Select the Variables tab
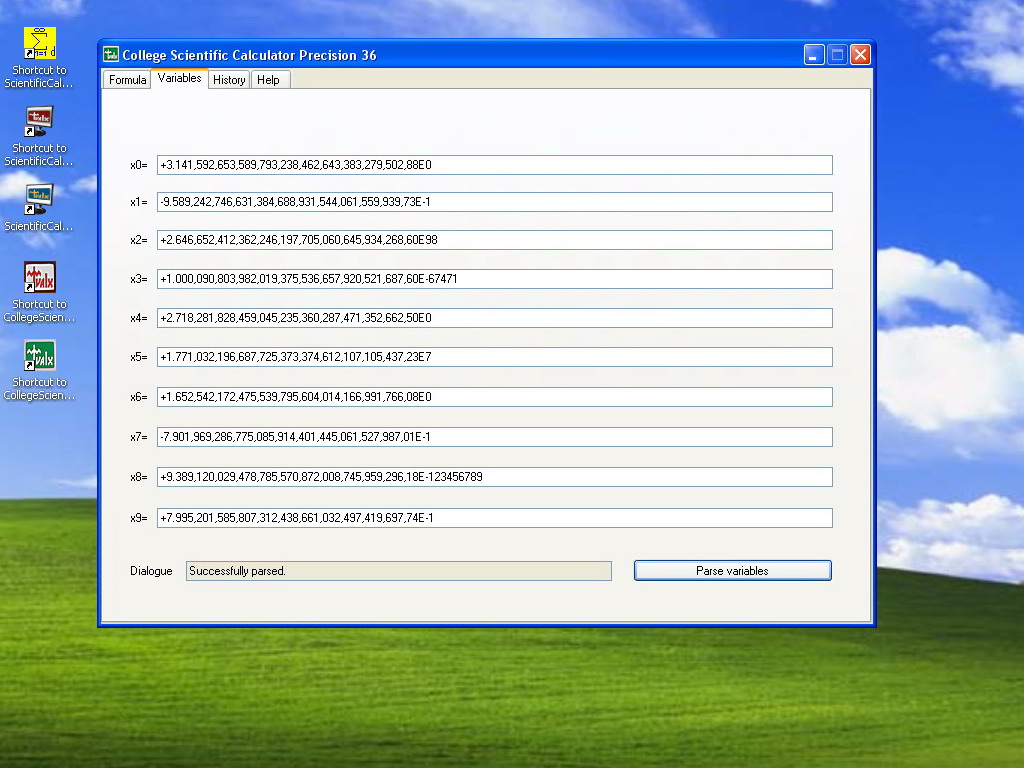This screenshot has width=1024, height=768. coord(180,78)
